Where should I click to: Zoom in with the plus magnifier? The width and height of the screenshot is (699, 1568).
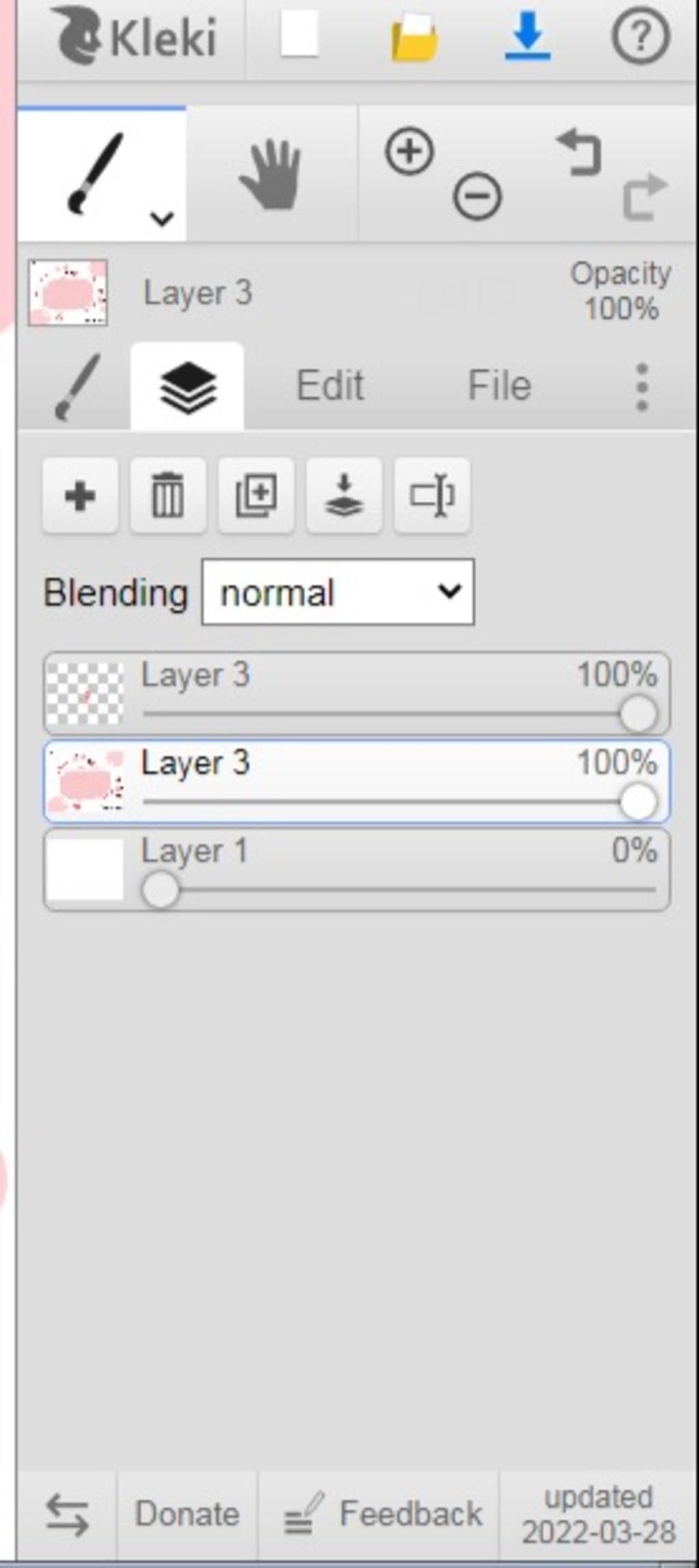click(x=410, y=151)
